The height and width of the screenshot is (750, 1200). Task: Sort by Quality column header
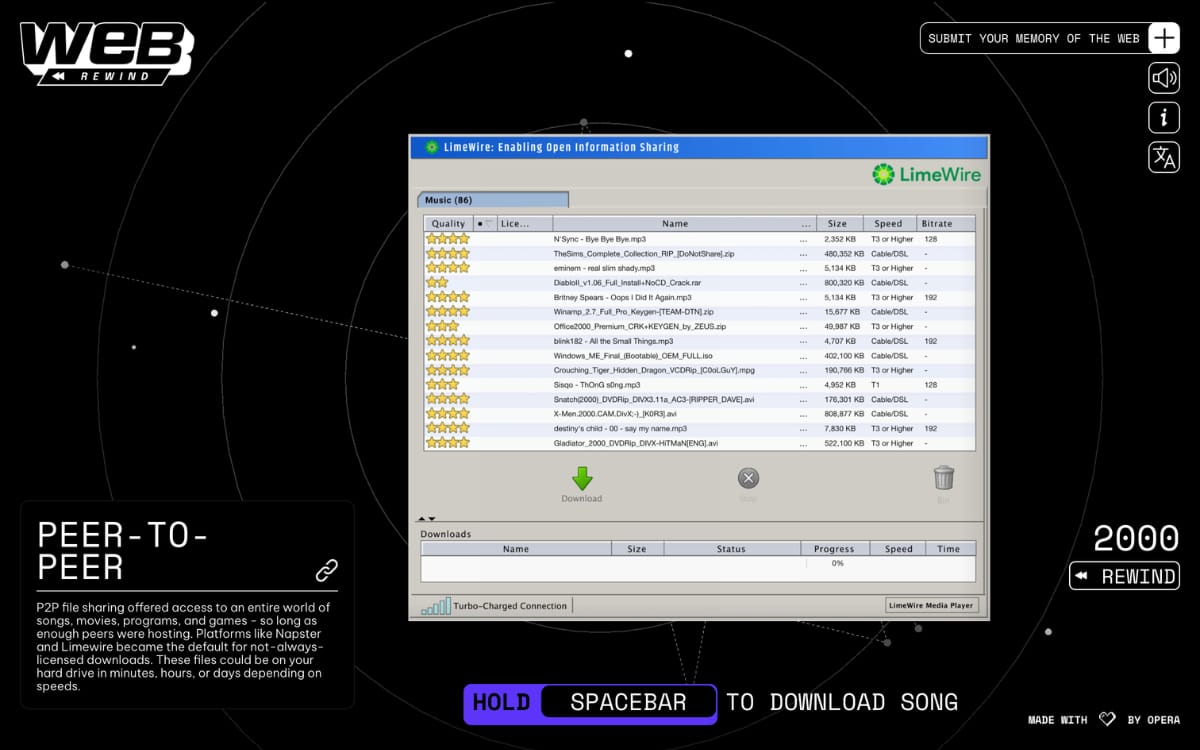pos(448,224)
